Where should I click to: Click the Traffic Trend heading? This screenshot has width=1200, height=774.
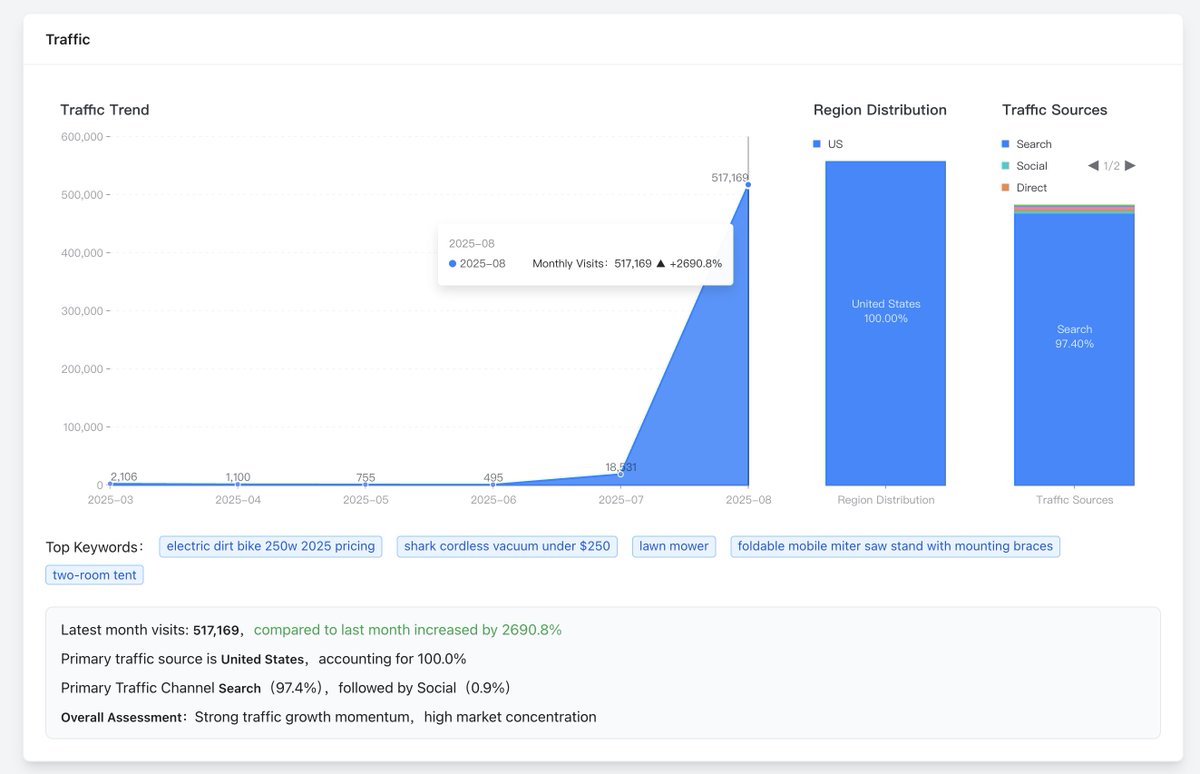pyautogui.click(x=105, y=110)
